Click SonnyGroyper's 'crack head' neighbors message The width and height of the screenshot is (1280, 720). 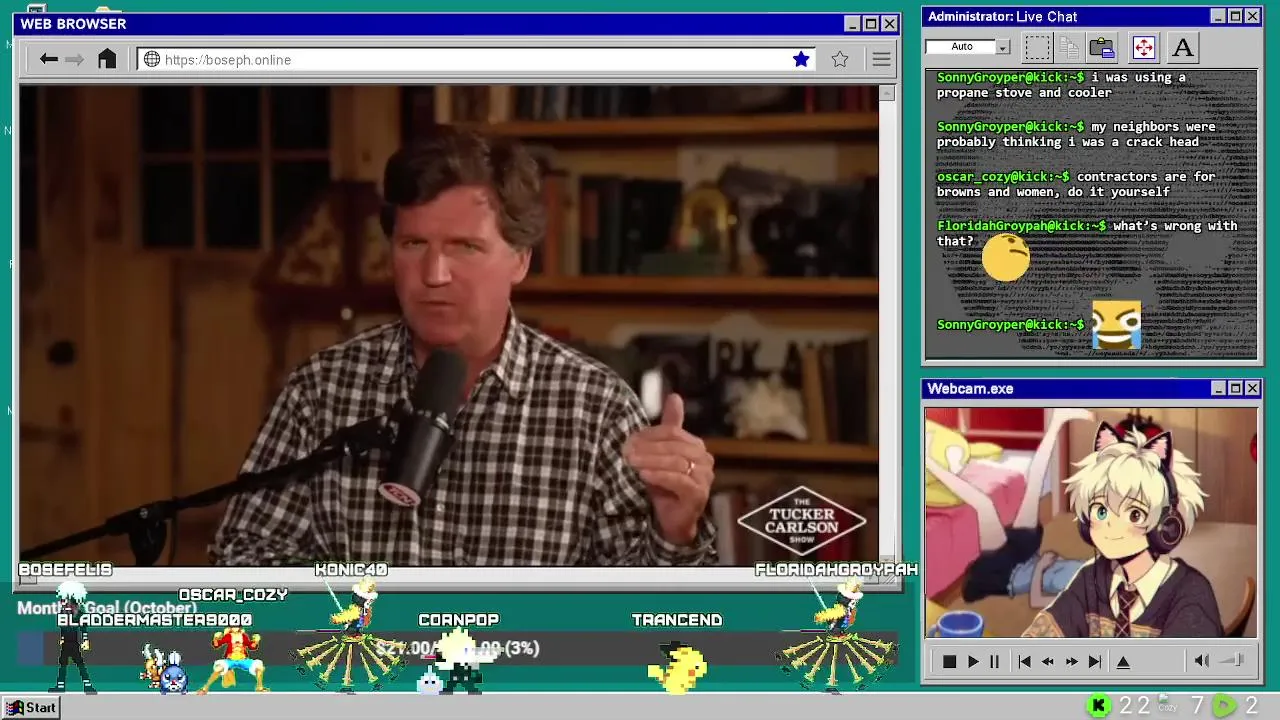1076,134
